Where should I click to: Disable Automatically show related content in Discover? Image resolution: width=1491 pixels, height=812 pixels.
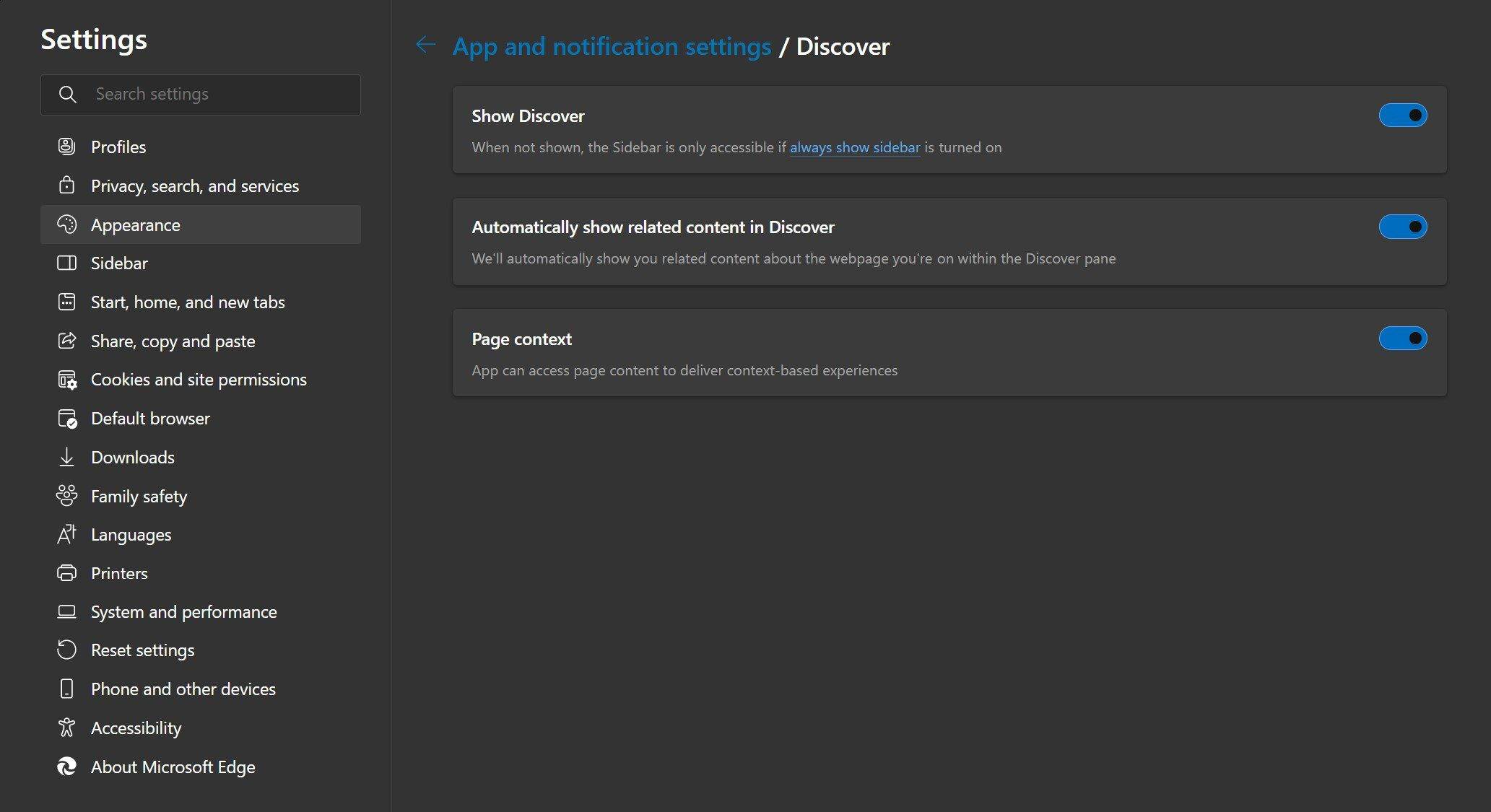[x=1402, y=226]
